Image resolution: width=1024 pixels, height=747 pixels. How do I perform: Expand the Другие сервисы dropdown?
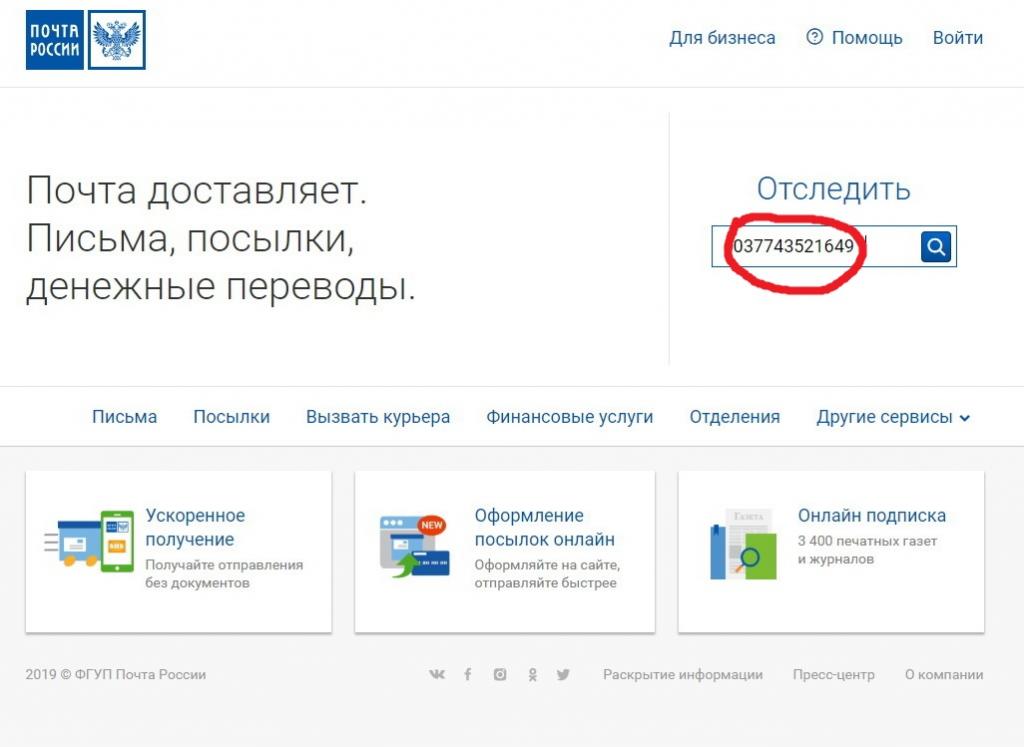click(x=893, y=417)
